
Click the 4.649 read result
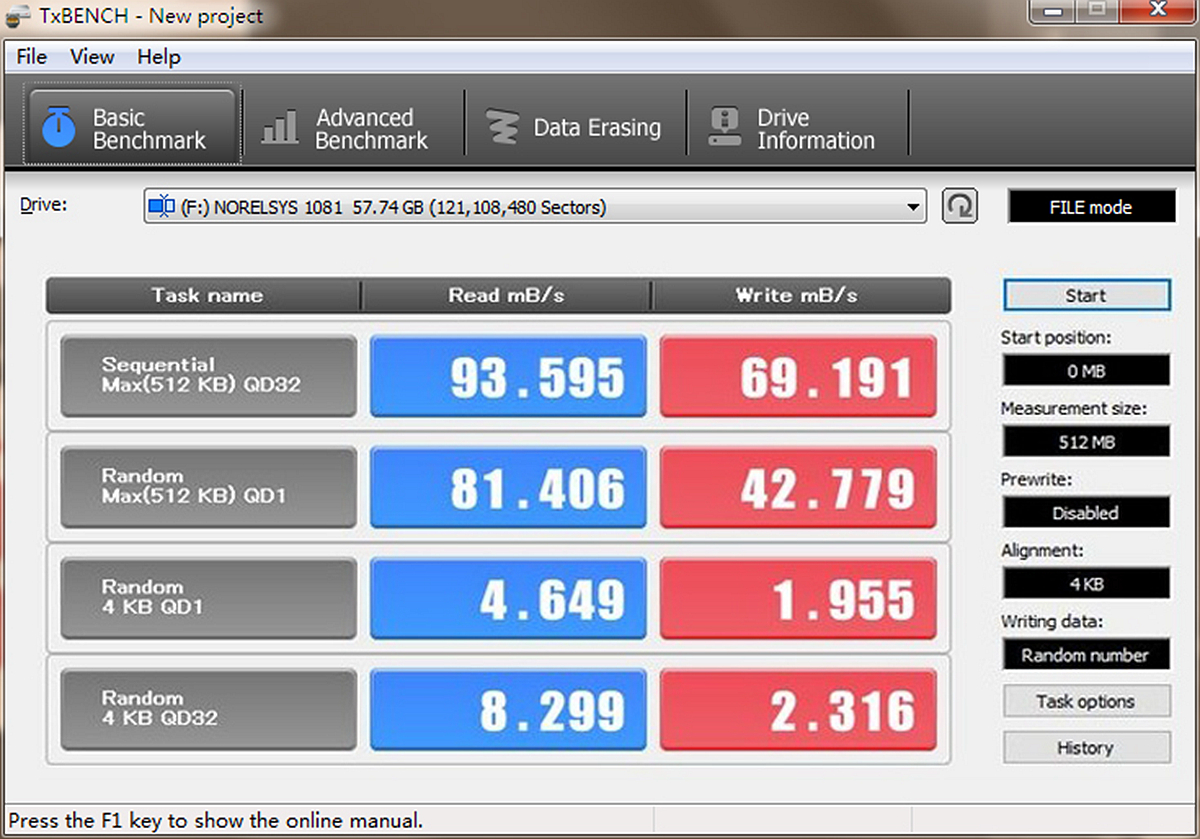(508, 598)
